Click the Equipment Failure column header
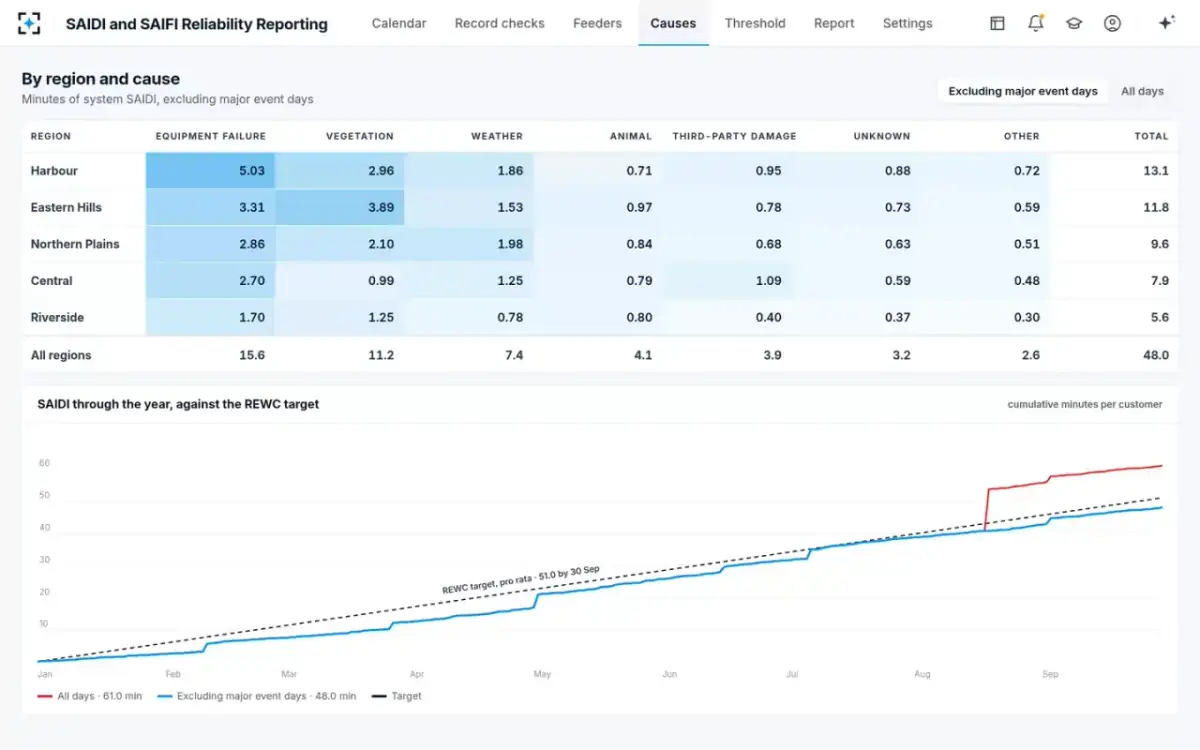This screenshot has width=1200, height=750. 211,136
